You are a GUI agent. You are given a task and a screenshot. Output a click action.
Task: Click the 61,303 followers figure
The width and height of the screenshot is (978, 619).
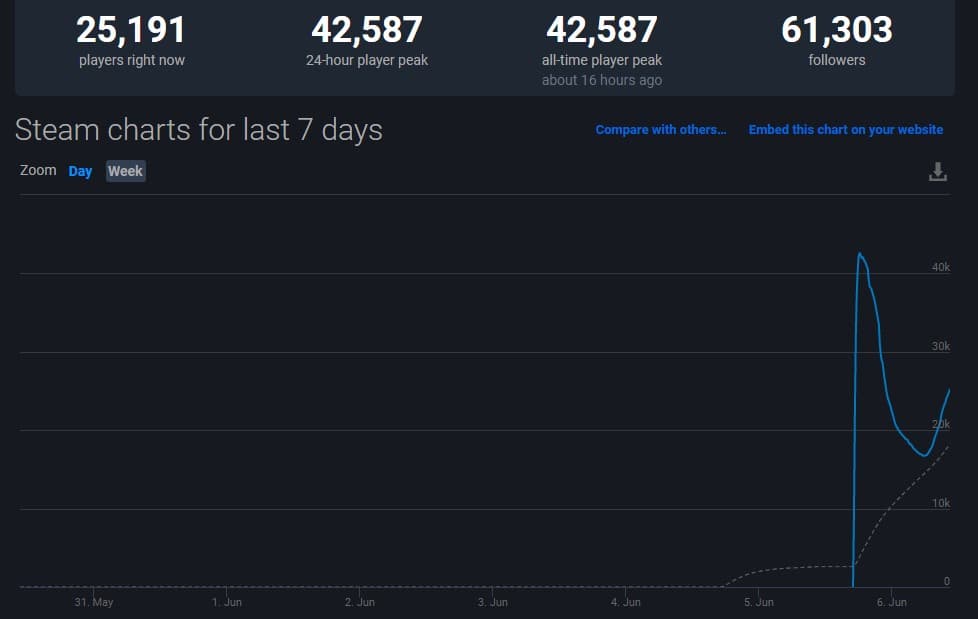836,29
